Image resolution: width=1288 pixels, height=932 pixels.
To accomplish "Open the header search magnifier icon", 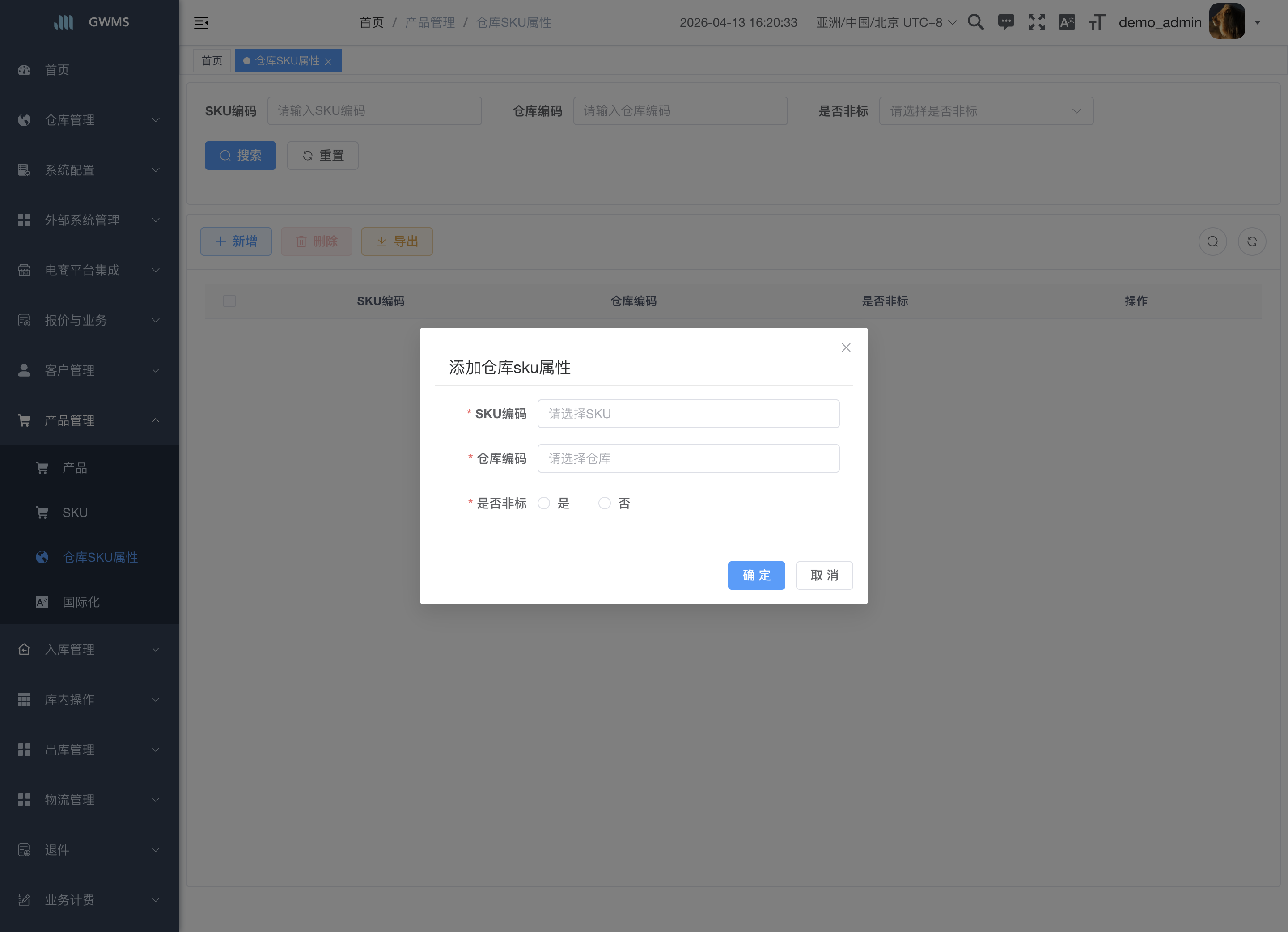I will coord(976,22).
